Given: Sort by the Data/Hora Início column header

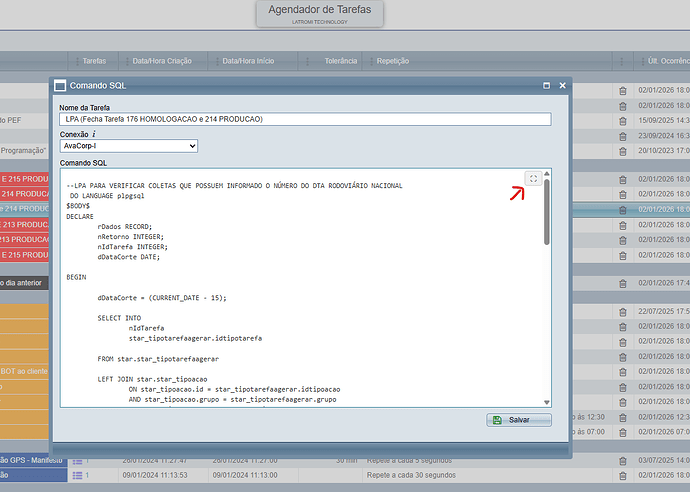Looking at the screenshot, I should [x=255, y=61].
